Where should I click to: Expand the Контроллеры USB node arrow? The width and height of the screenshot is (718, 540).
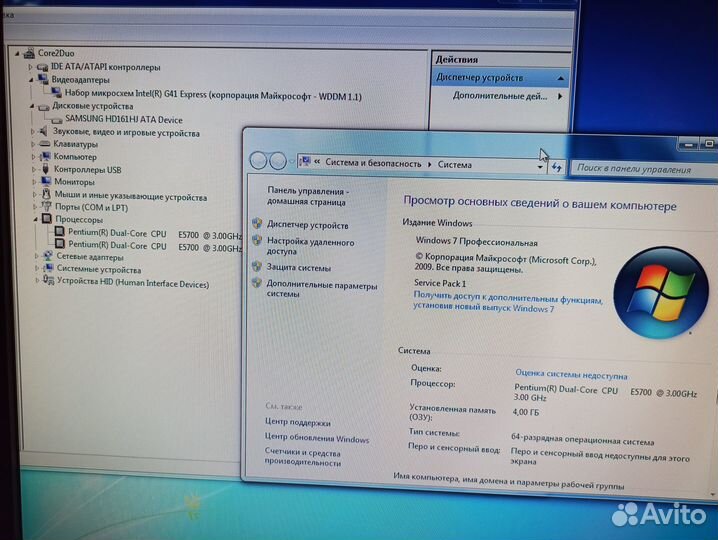34,169
